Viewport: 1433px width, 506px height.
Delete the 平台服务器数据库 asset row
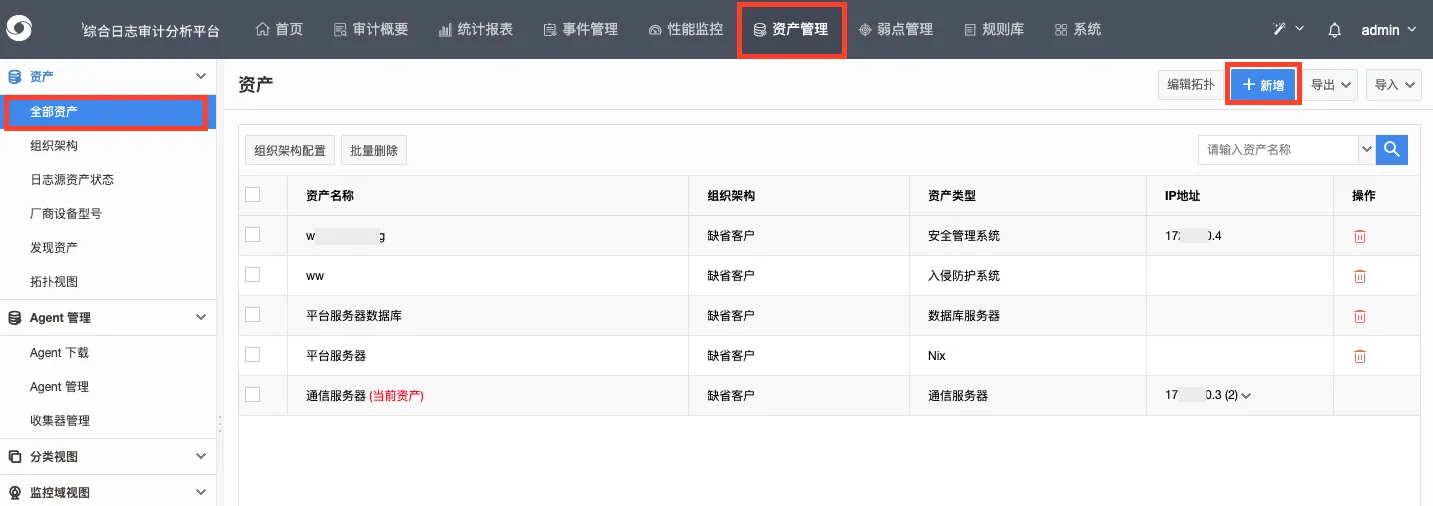pos(1359,316)
